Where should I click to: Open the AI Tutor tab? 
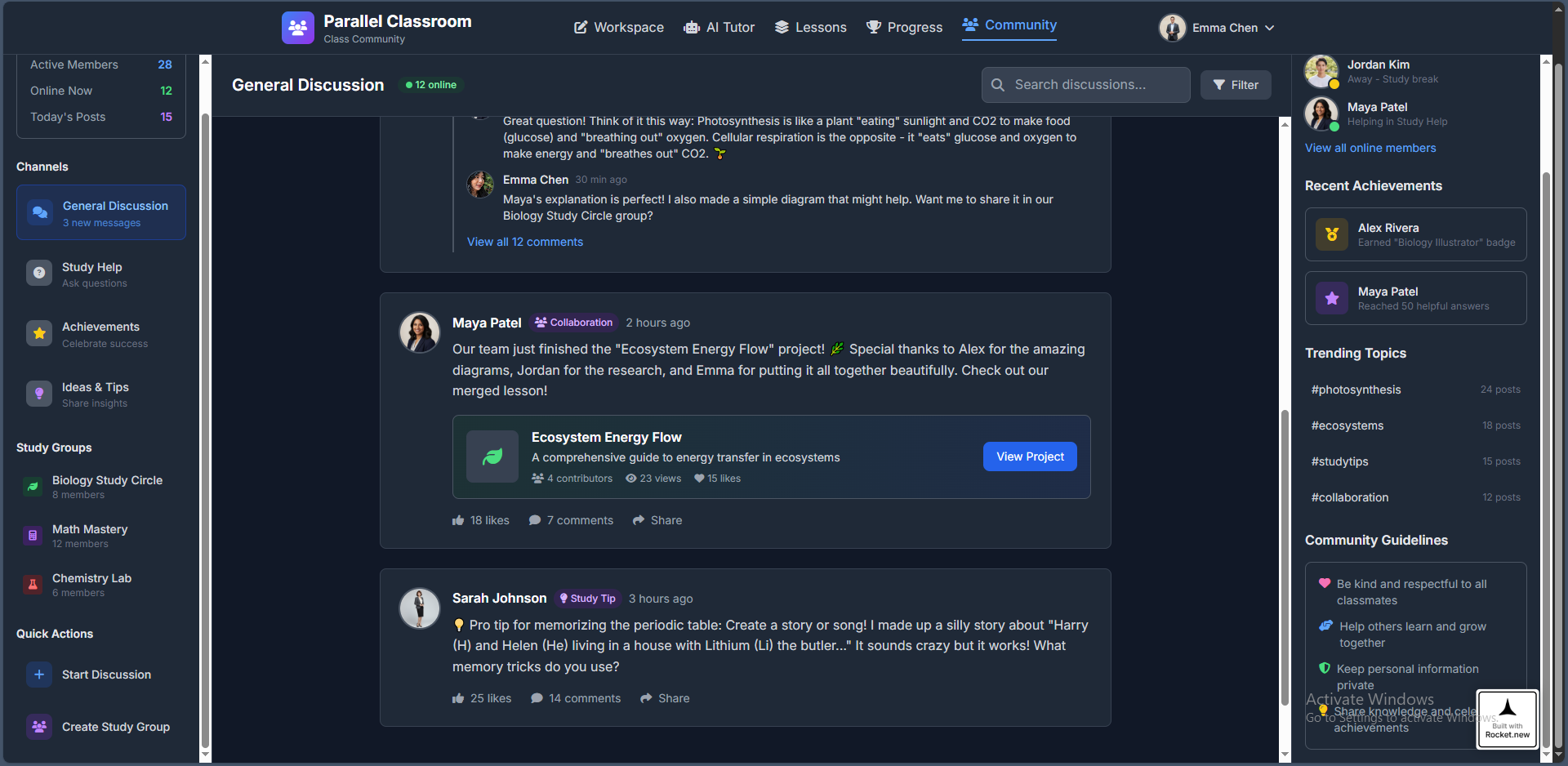point(719,28)
